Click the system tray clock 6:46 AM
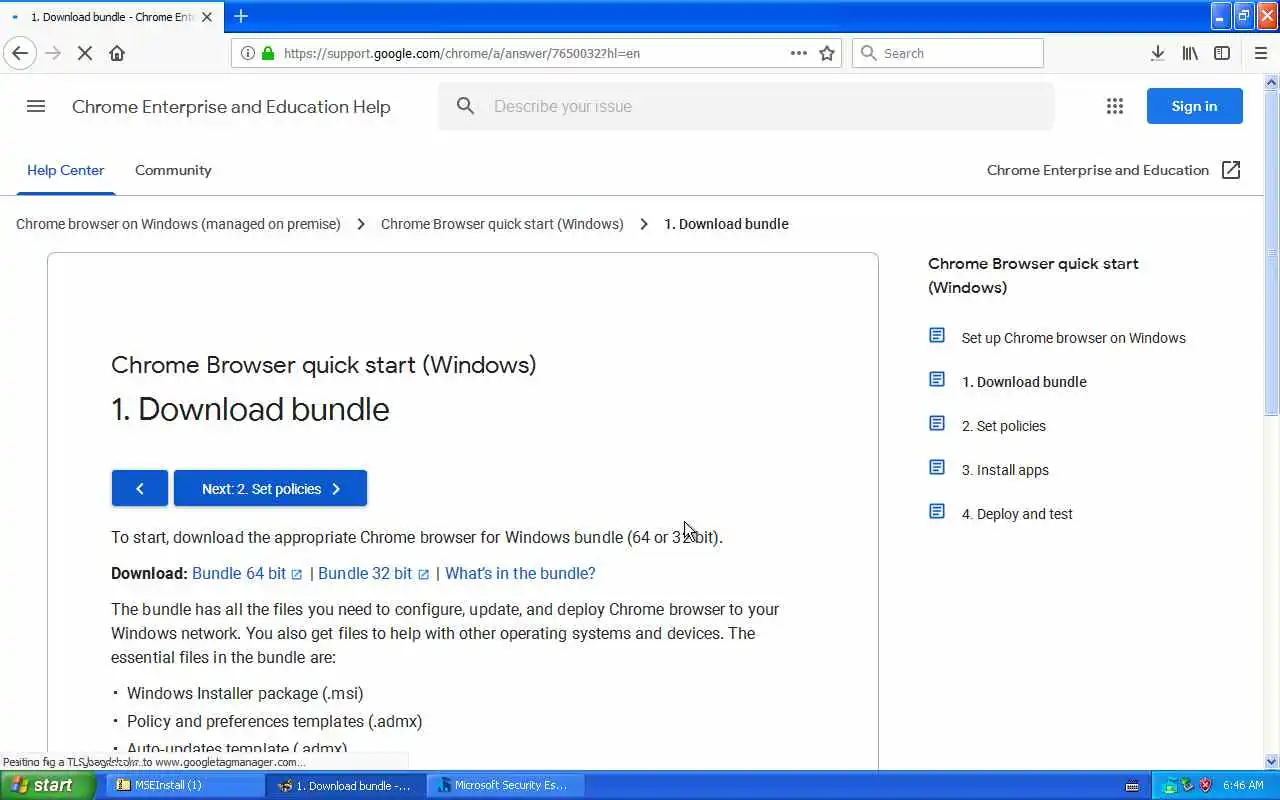 pyautogui.click(x=1243, y=785)
